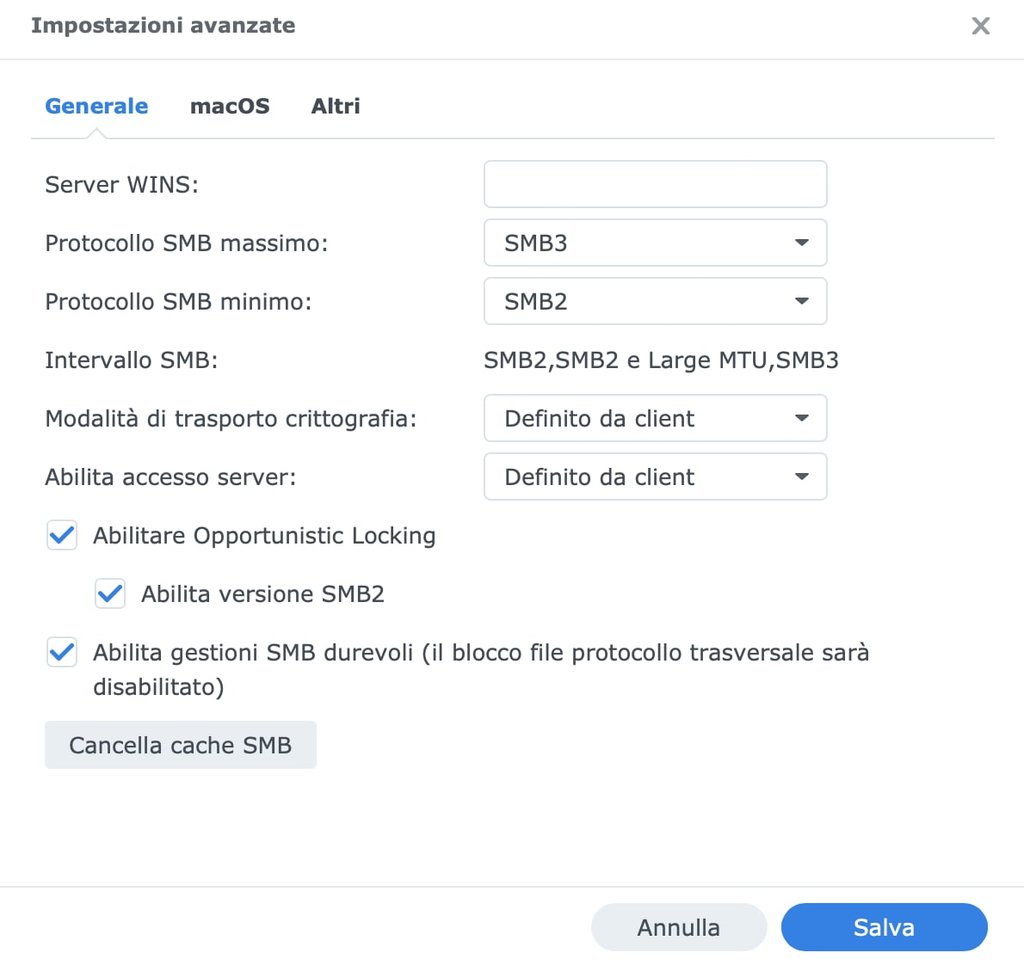Toggle Abilita gestioni SMB durevoli checkbox
Image resolution: width=1024 pixels, height=965 pixels.
(62, 653)
